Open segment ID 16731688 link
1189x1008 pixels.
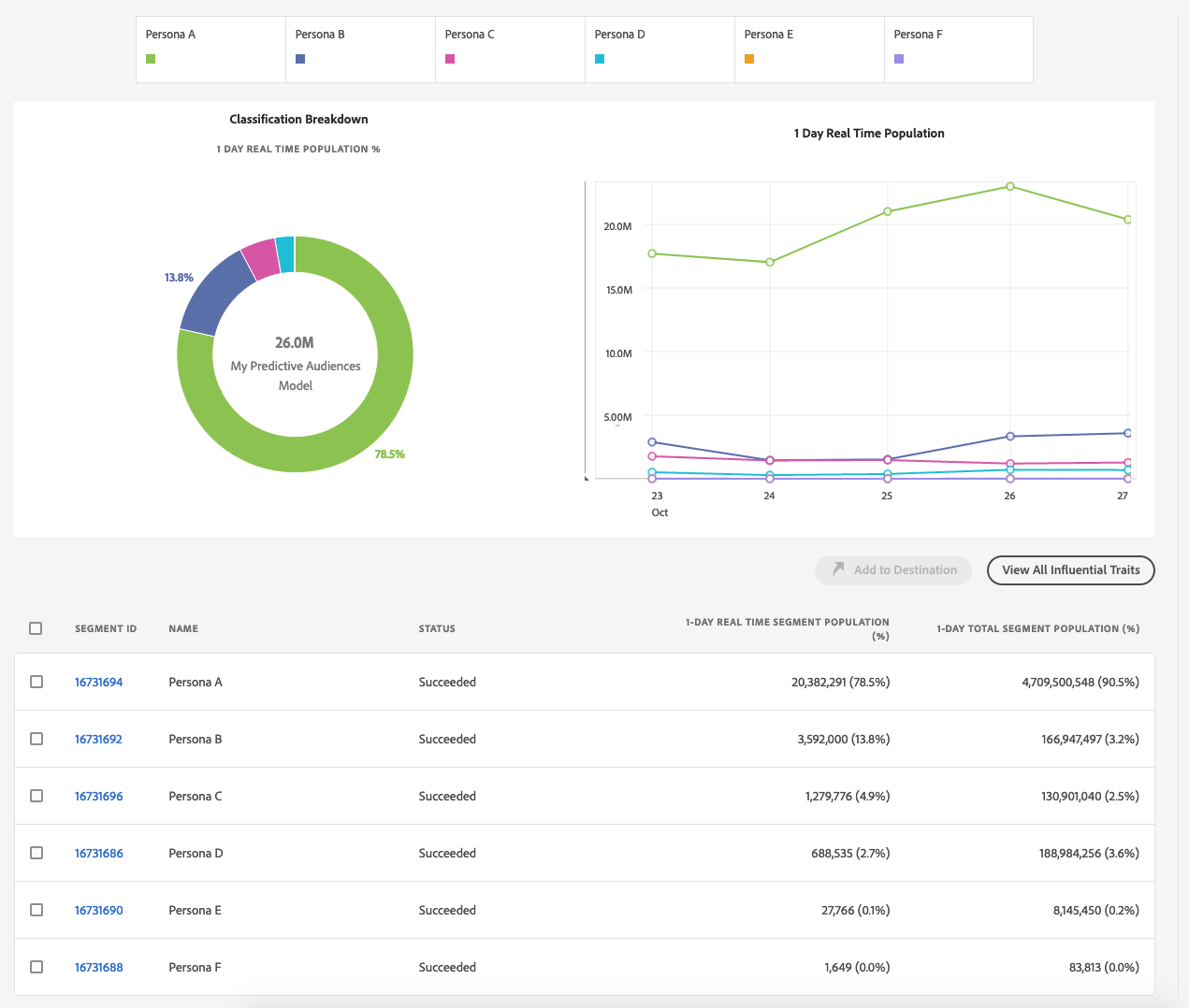[99, 967]
